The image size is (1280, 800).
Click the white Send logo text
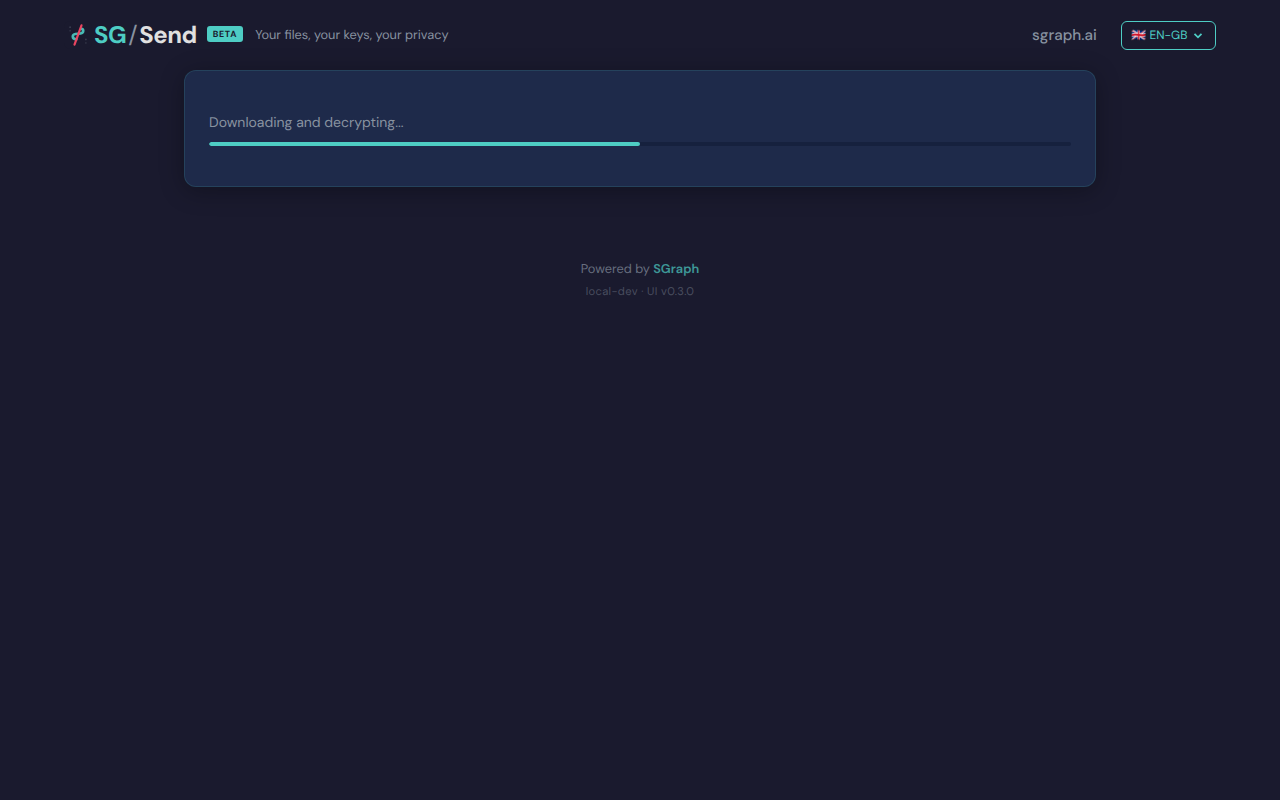(x=168, y=35)
